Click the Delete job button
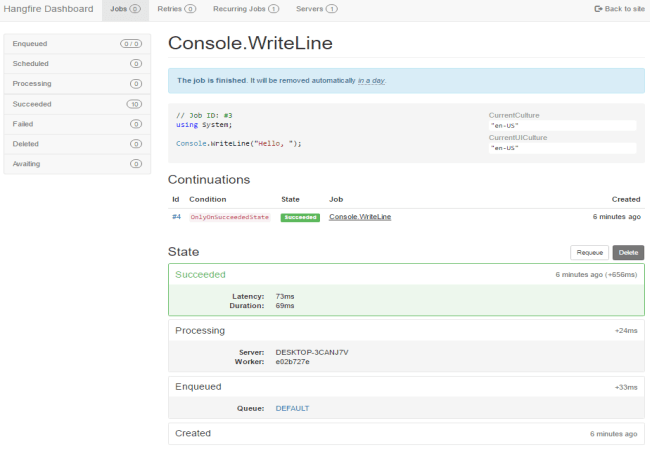Image resolution: width=650 pixels, height=450 pixels. 628,253
